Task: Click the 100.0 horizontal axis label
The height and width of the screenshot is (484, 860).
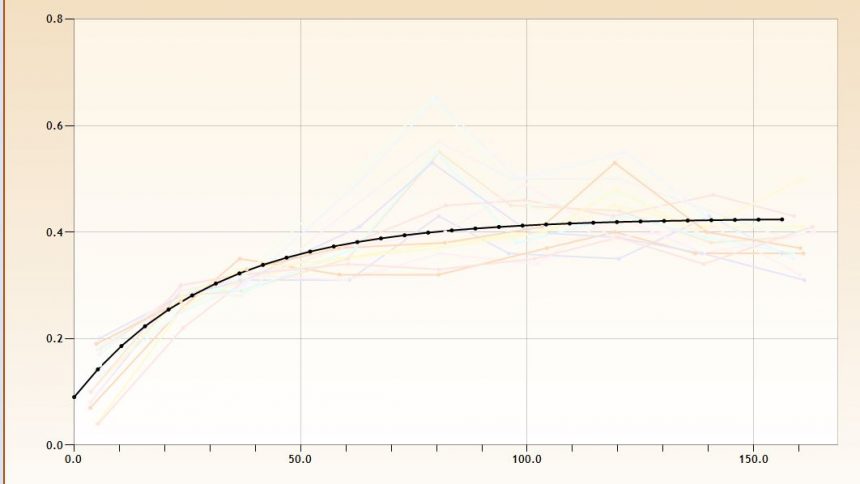Action: click(x=526, y=461)
